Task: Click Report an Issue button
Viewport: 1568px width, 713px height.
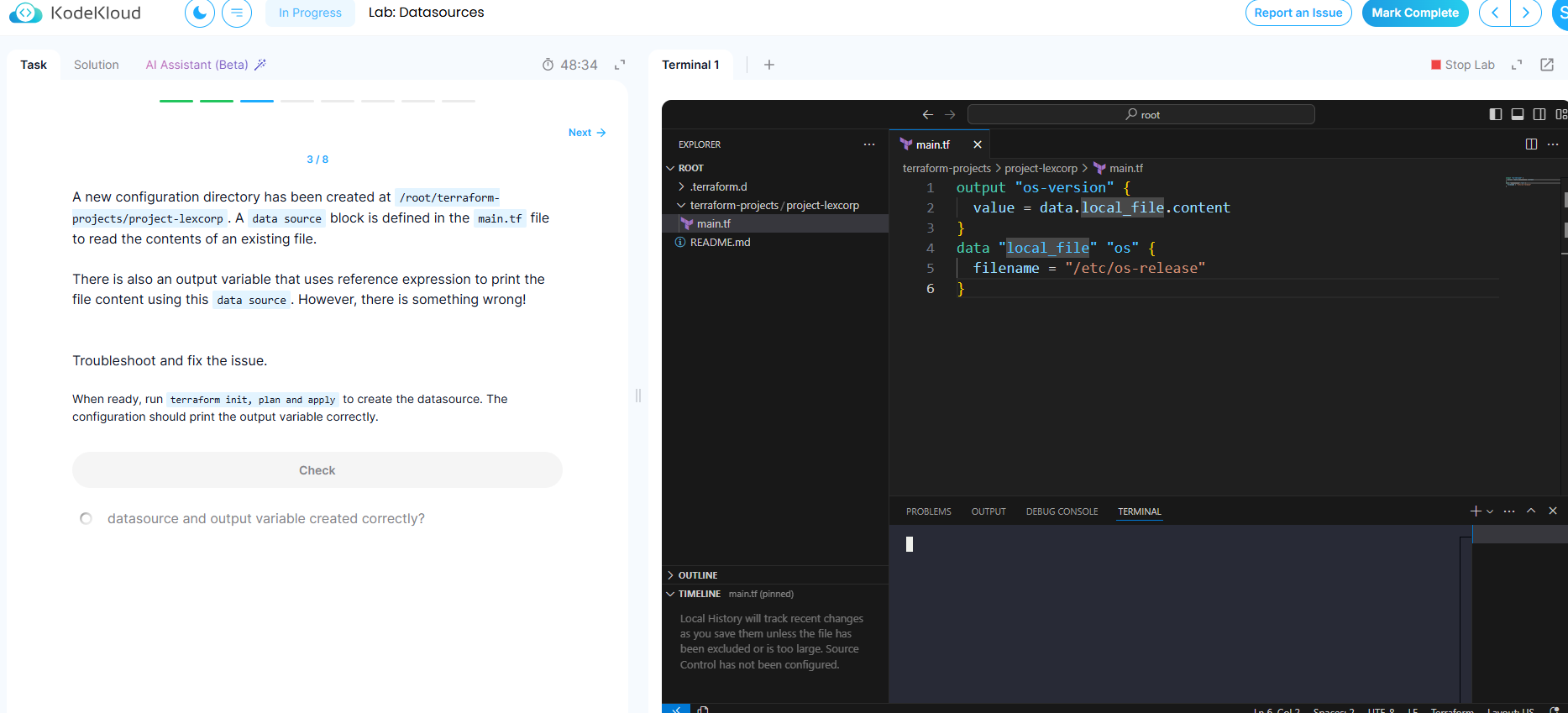Action: pos(1298,13)
